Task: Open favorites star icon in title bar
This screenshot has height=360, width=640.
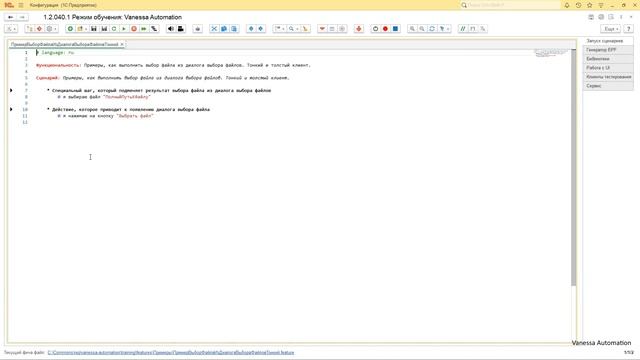Action: point(589,5)
